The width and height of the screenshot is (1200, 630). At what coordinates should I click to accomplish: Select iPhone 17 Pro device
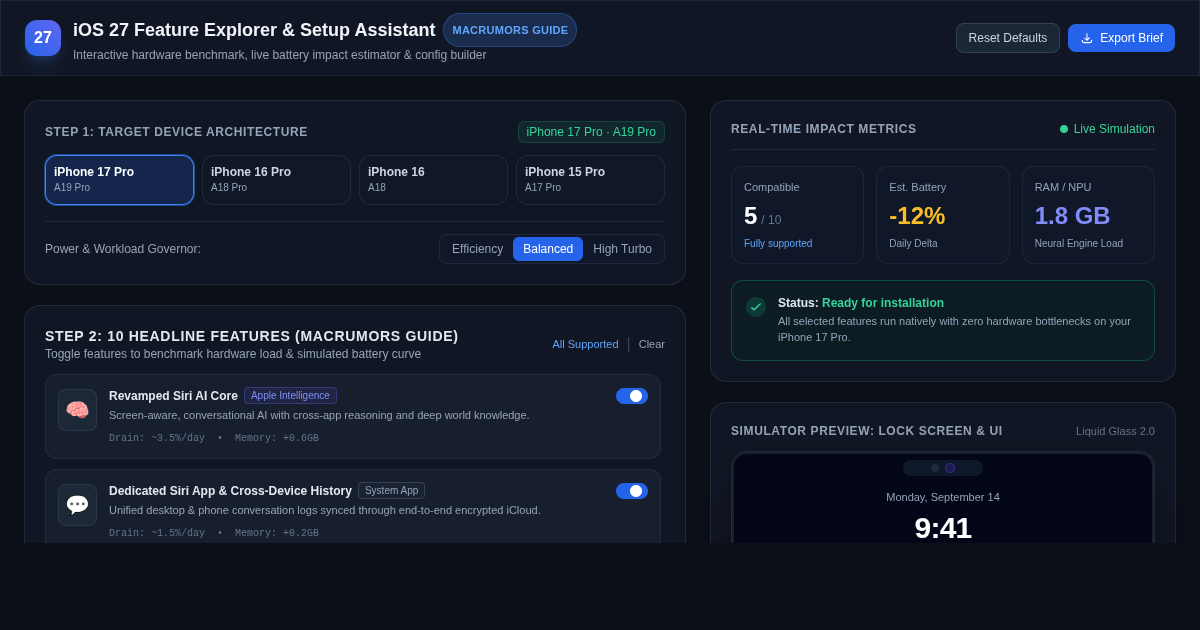pos(119,180)
